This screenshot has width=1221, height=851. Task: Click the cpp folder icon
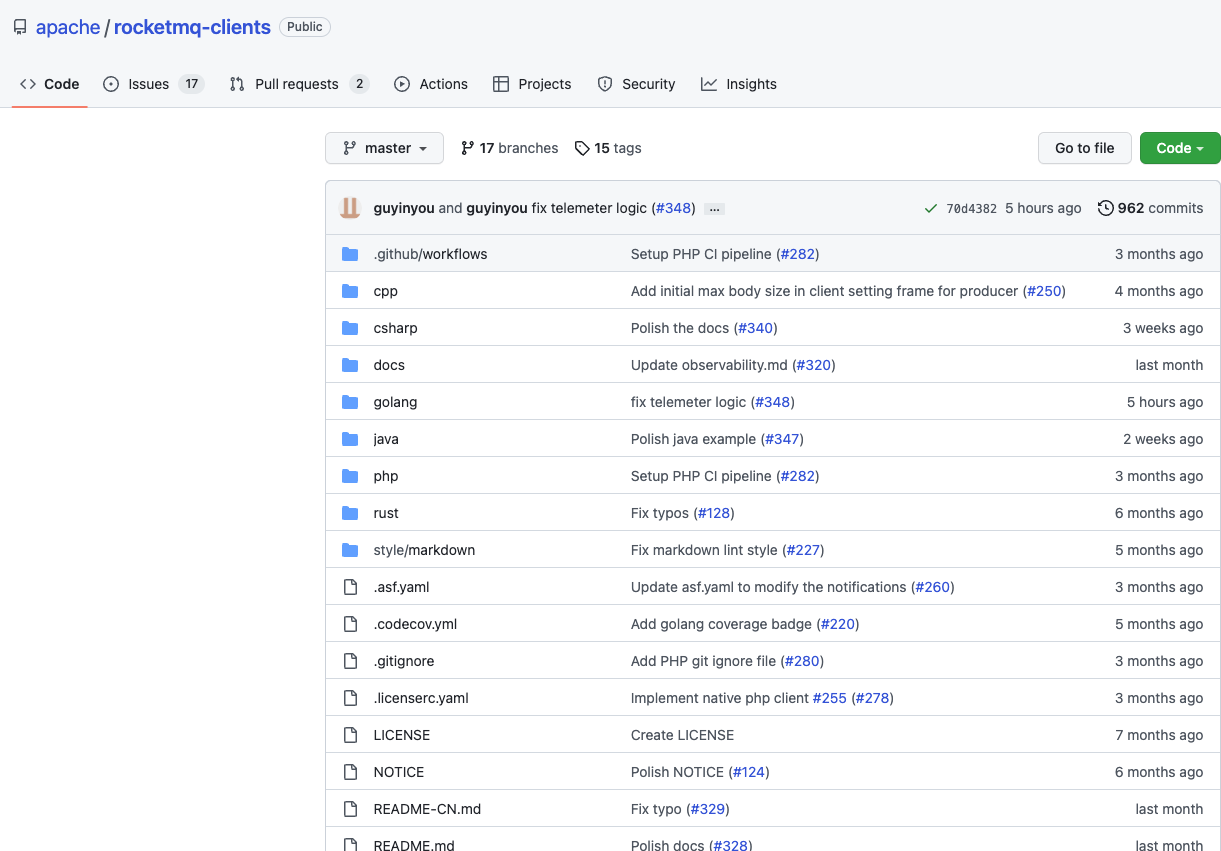tap(350, 291)
